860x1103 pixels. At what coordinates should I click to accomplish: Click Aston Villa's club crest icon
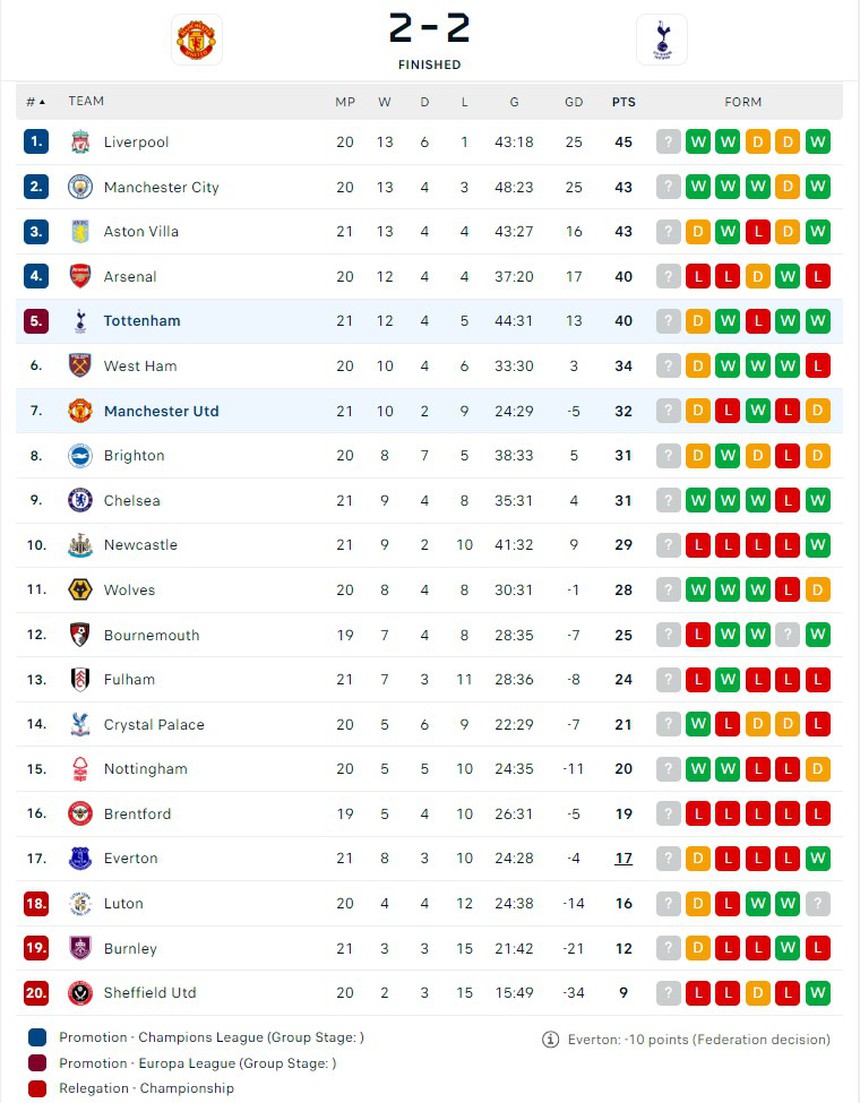click(80, 232)
